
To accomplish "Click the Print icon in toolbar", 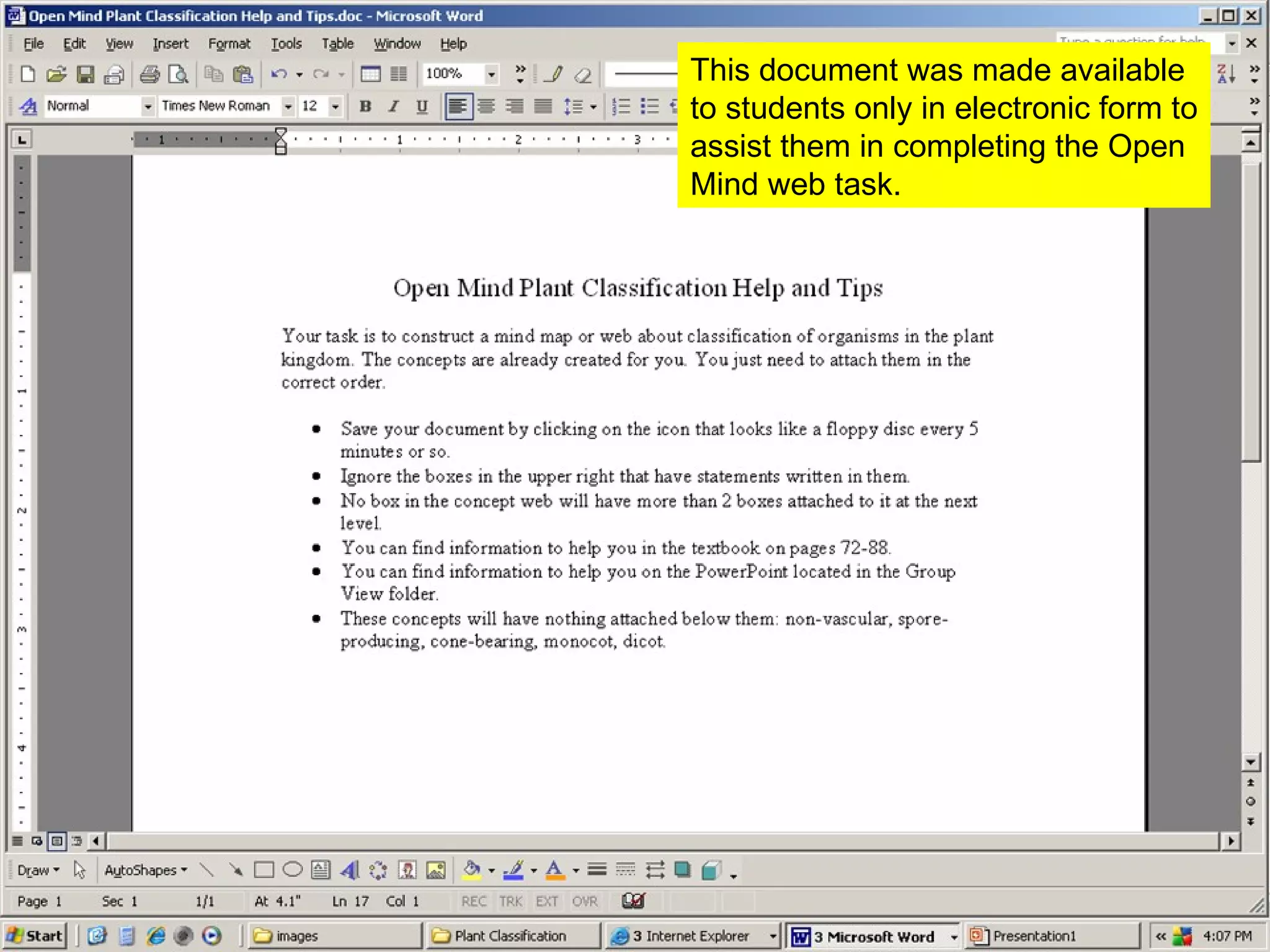I will tap(149, 74).
